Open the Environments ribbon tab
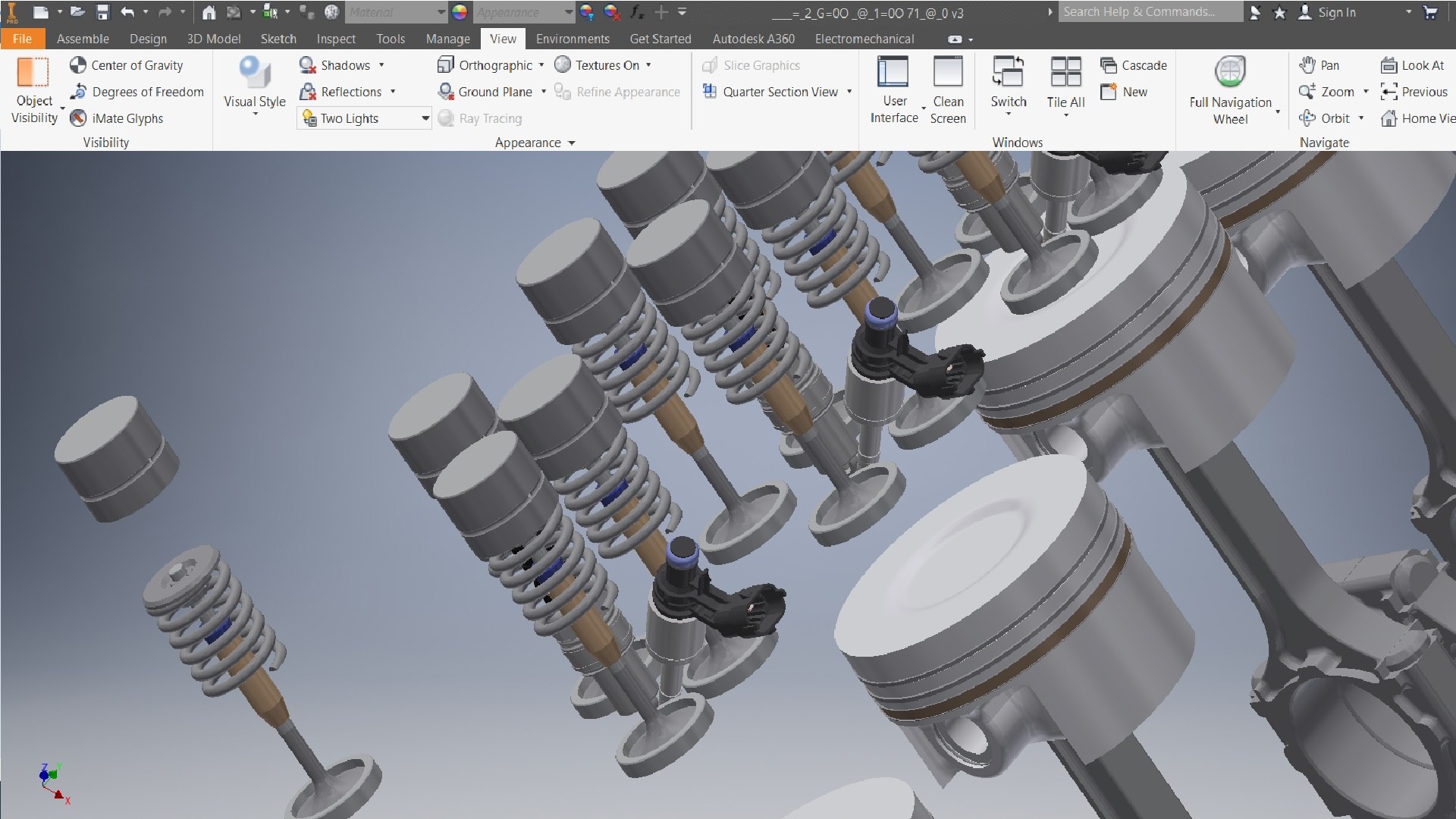 point(573,39)
